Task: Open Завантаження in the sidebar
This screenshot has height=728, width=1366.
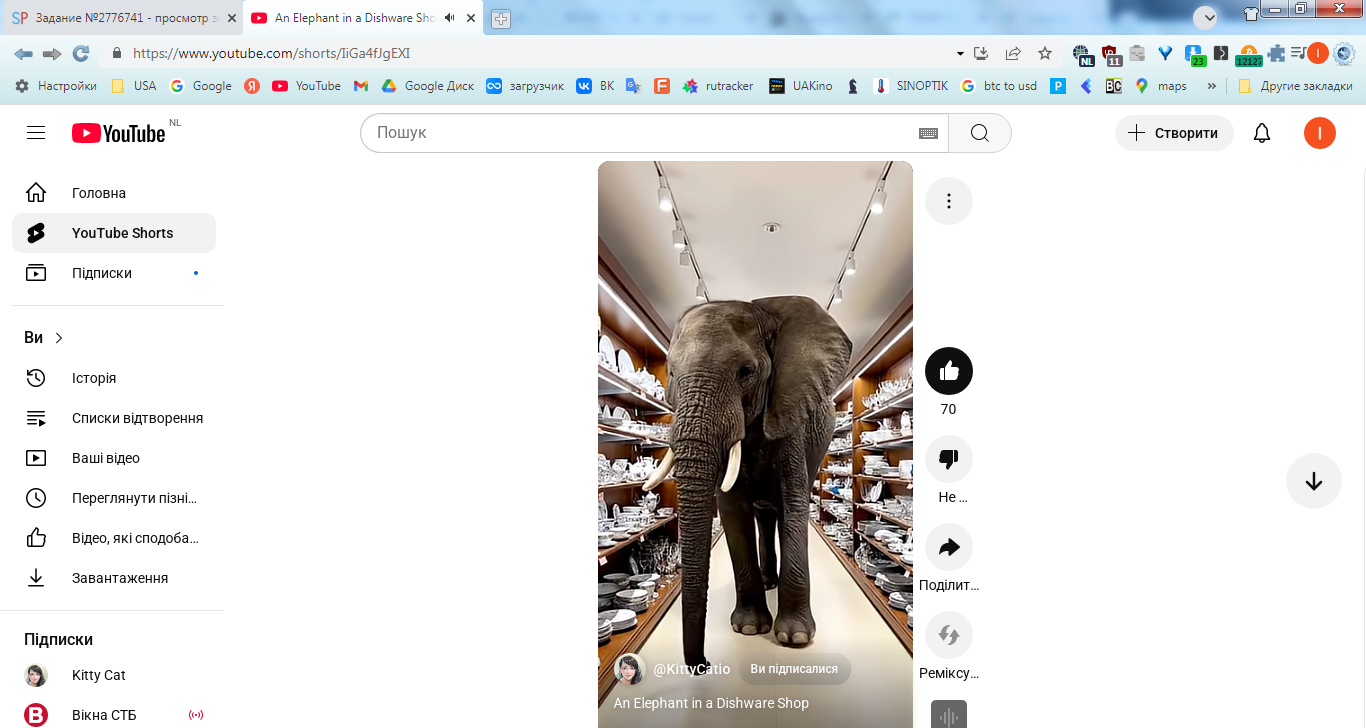Action: pos(114,578)
